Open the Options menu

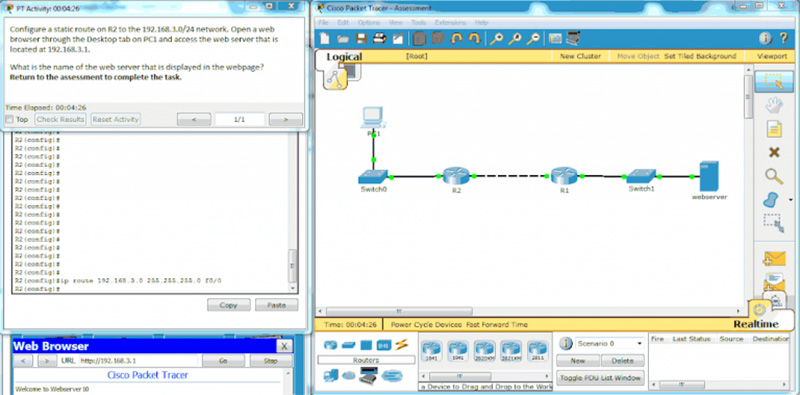pos(368,23)
